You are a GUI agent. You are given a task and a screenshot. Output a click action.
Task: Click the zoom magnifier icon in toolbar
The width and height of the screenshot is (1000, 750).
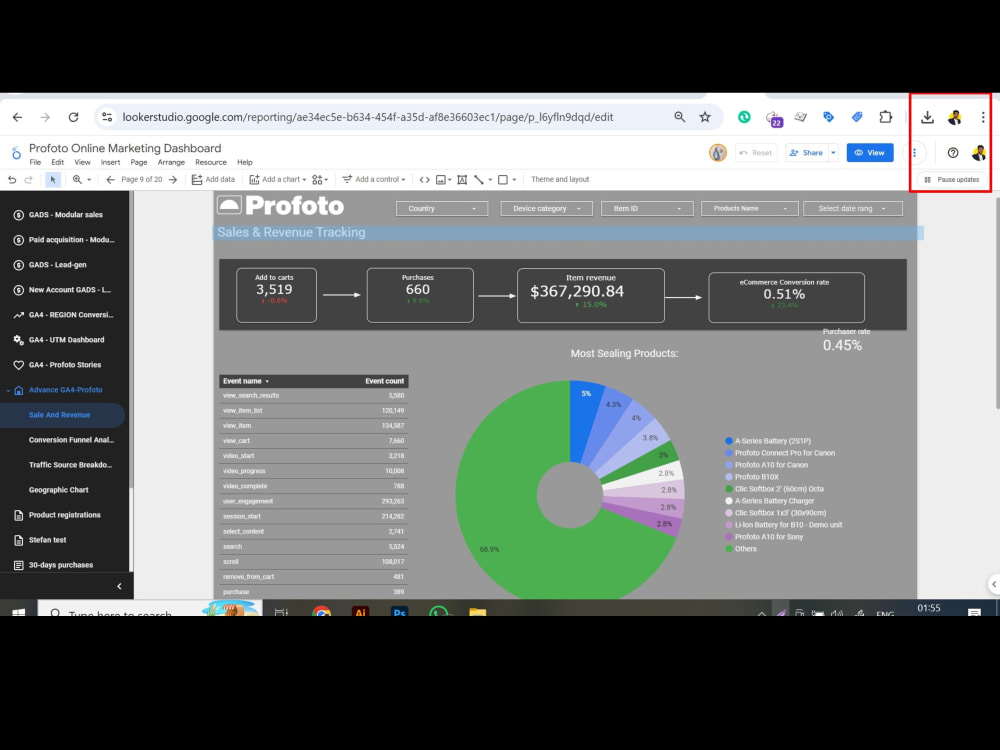[77, 180]
